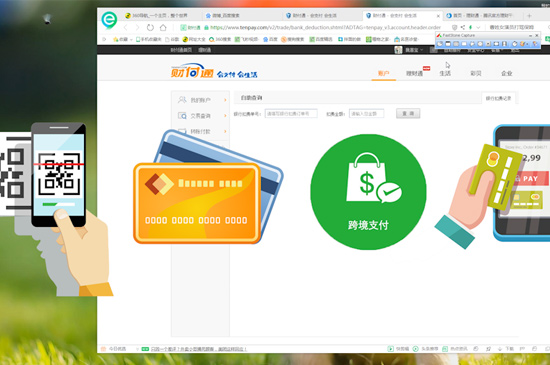Viewport: 550px width, 365px height.
Task: Open the 百度 bookmark in favorites bar
Action: point(270,39)
